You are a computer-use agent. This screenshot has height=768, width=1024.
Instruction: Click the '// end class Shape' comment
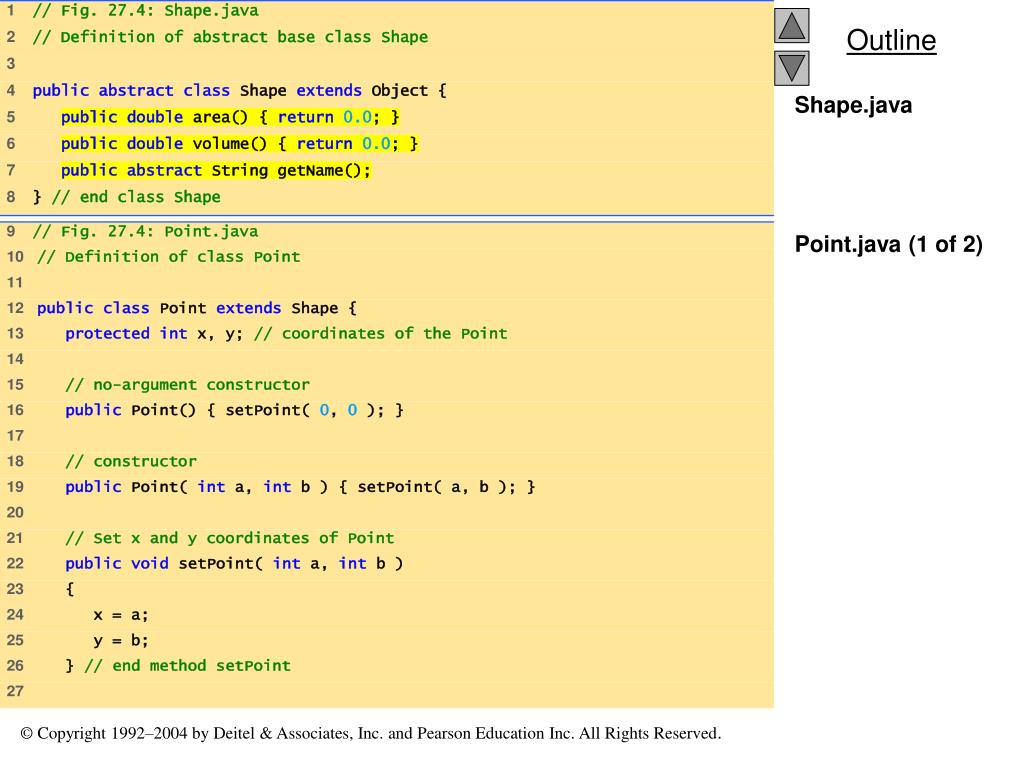click(136, 197)
